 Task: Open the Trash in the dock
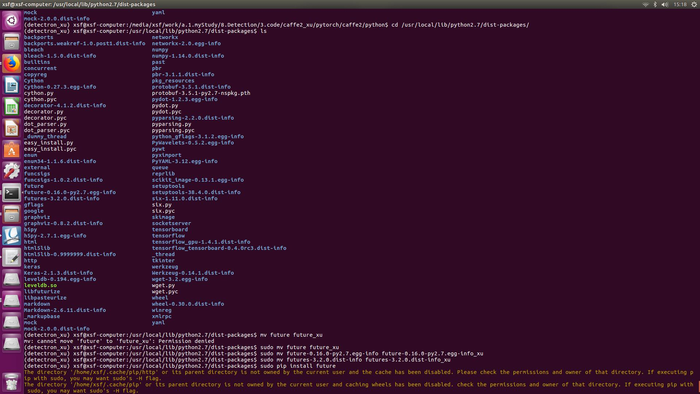[11, 382]
